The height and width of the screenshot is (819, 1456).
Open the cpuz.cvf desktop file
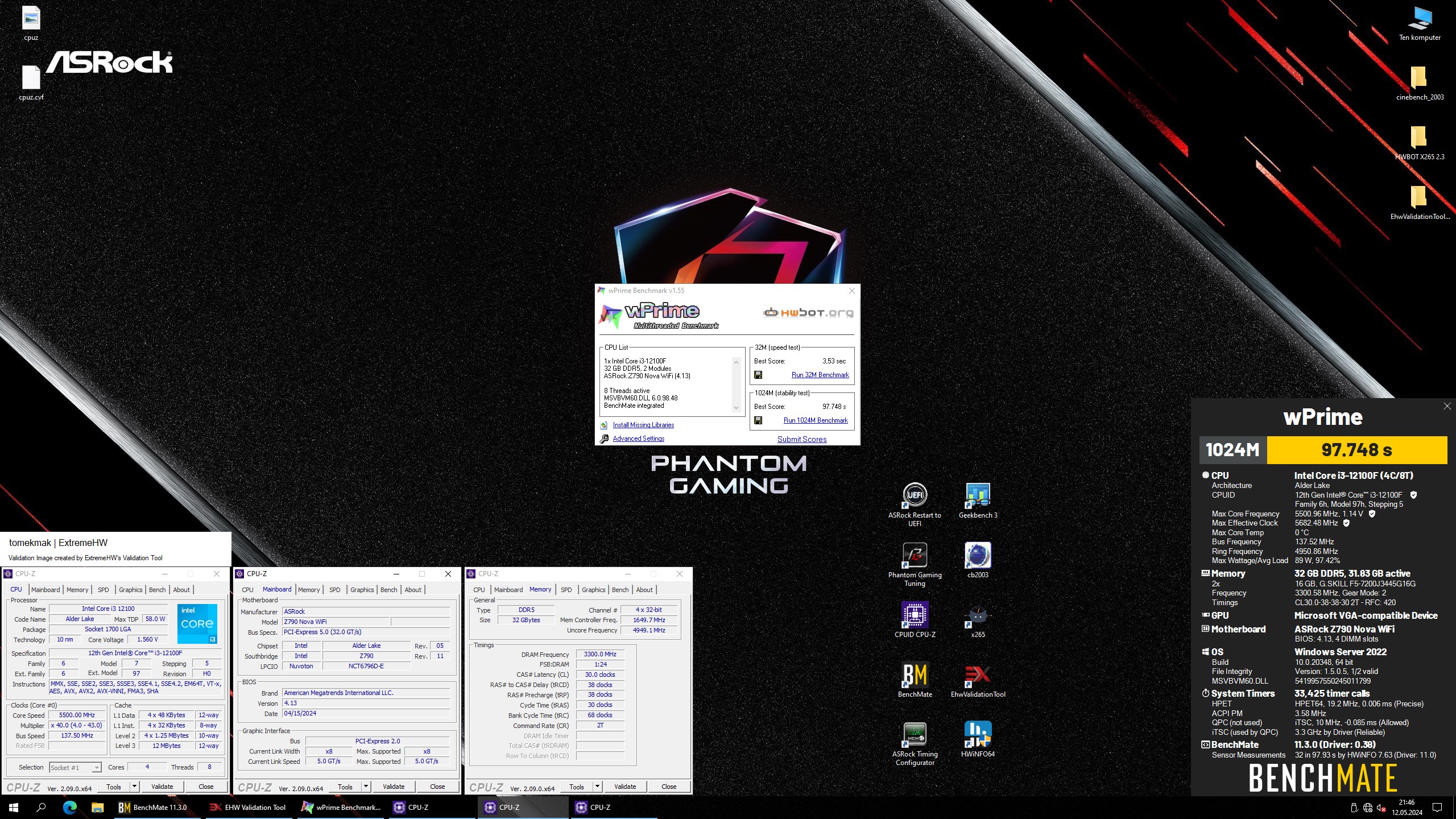click(31, 82)
